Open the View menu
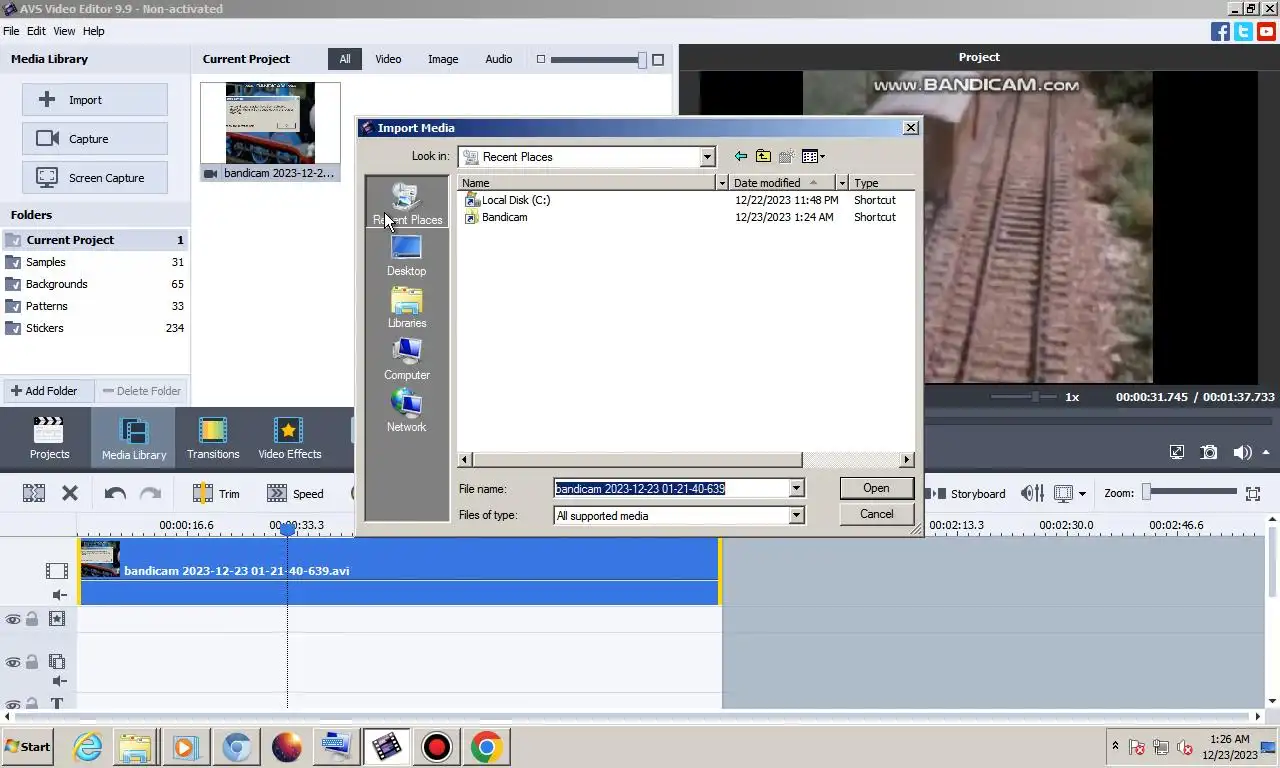Screen dimensions: 1280x768 [x=64, y=31]
